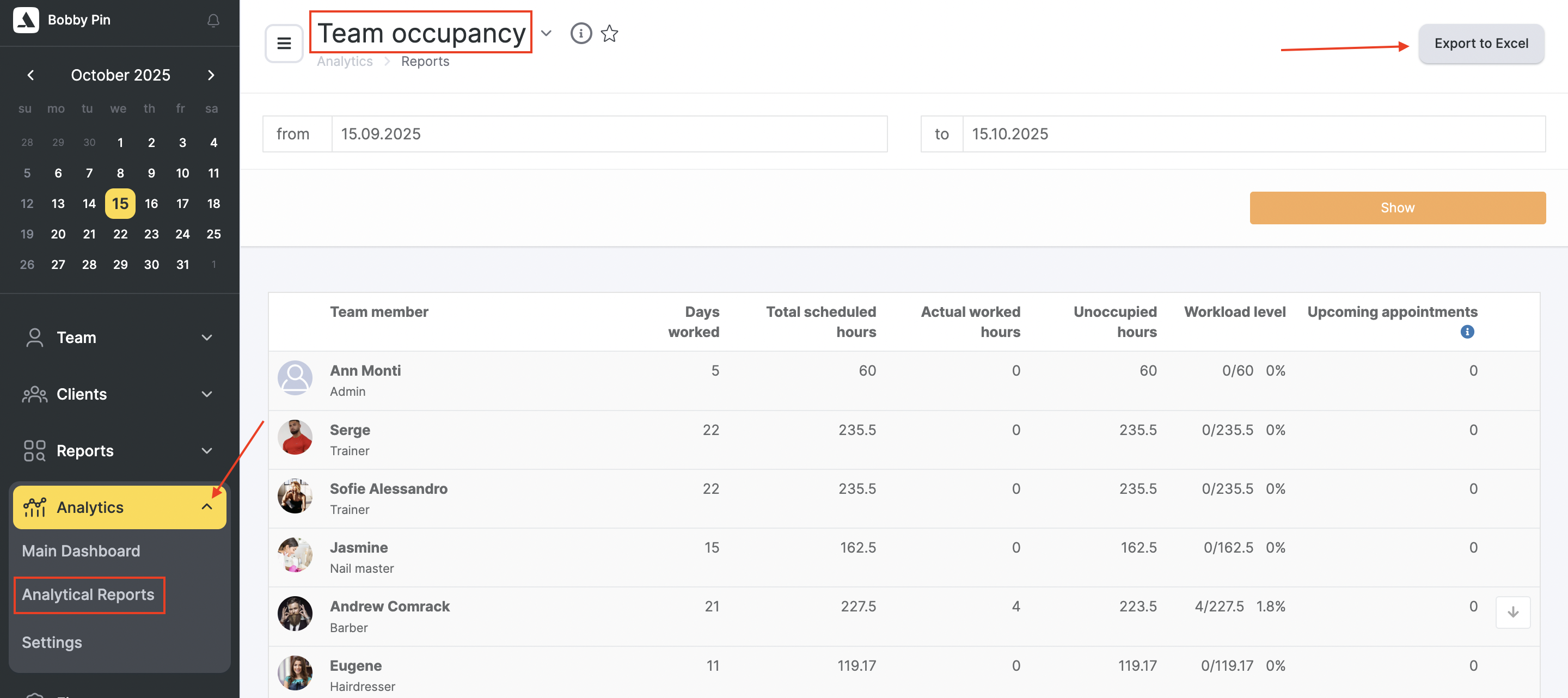Viewport: 1568px width, 698px height.
Task: Go to previous month in calendar
Action: coord(30,75)
